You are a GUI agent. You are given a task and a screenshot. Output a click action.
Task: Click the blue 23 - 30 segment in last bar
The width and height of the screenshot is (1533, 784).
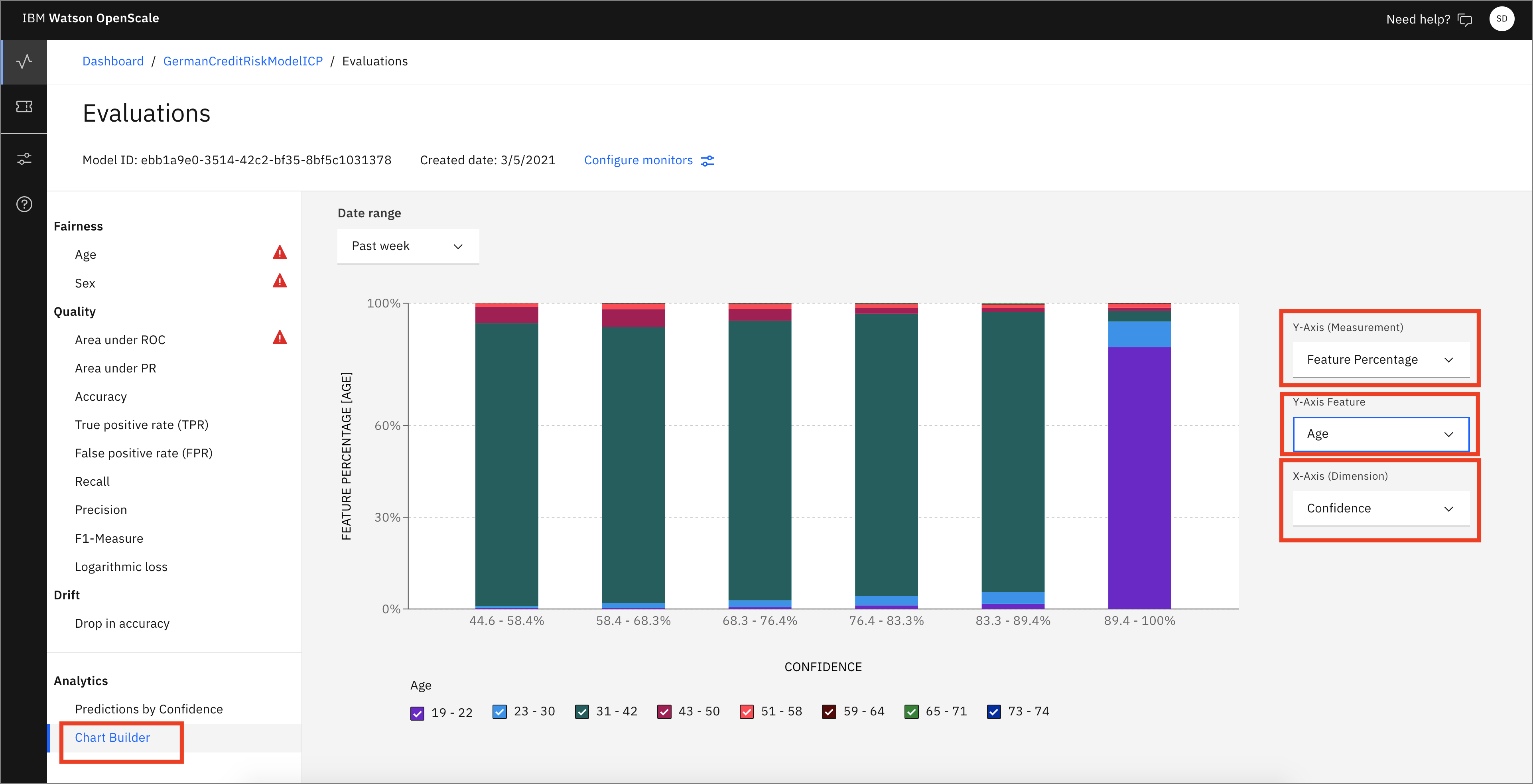tap(1139, 335)
